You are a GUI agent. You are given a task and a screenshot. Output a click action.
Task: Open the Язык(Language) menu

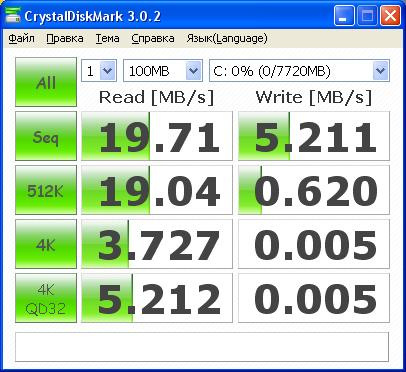(227, 38)
